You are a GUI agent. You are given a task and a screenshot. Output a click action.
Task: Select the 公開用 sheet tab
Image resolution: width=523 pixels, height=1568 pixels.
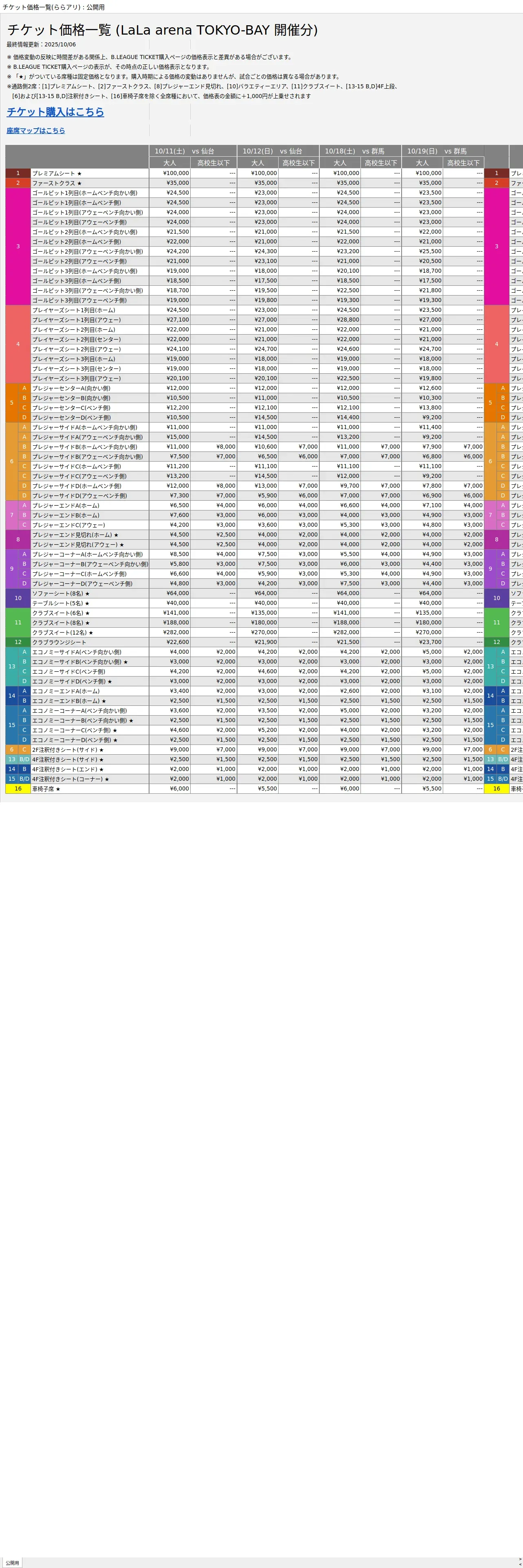(13, 1563)
